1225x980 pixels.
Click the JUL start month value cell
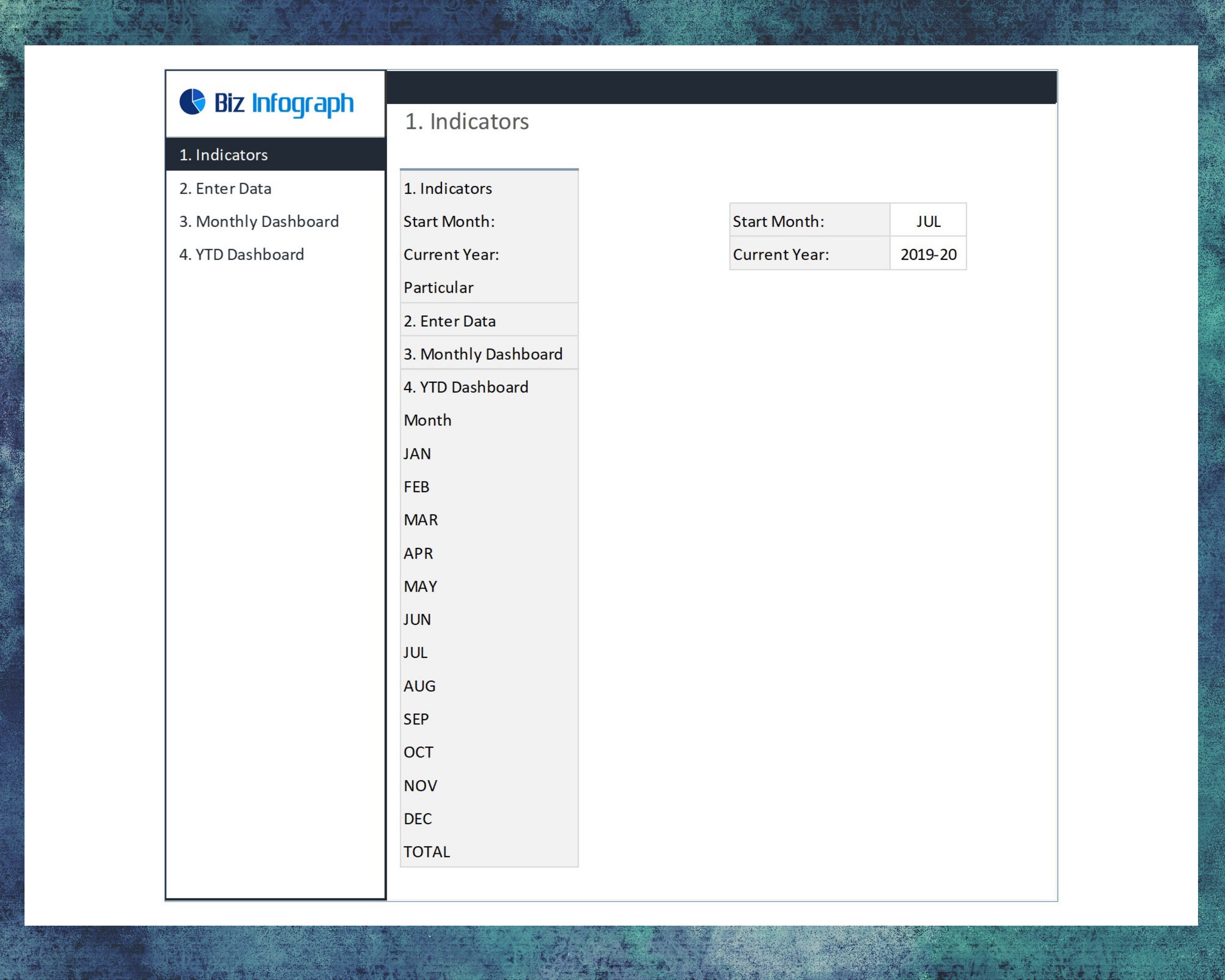point(927,221)
